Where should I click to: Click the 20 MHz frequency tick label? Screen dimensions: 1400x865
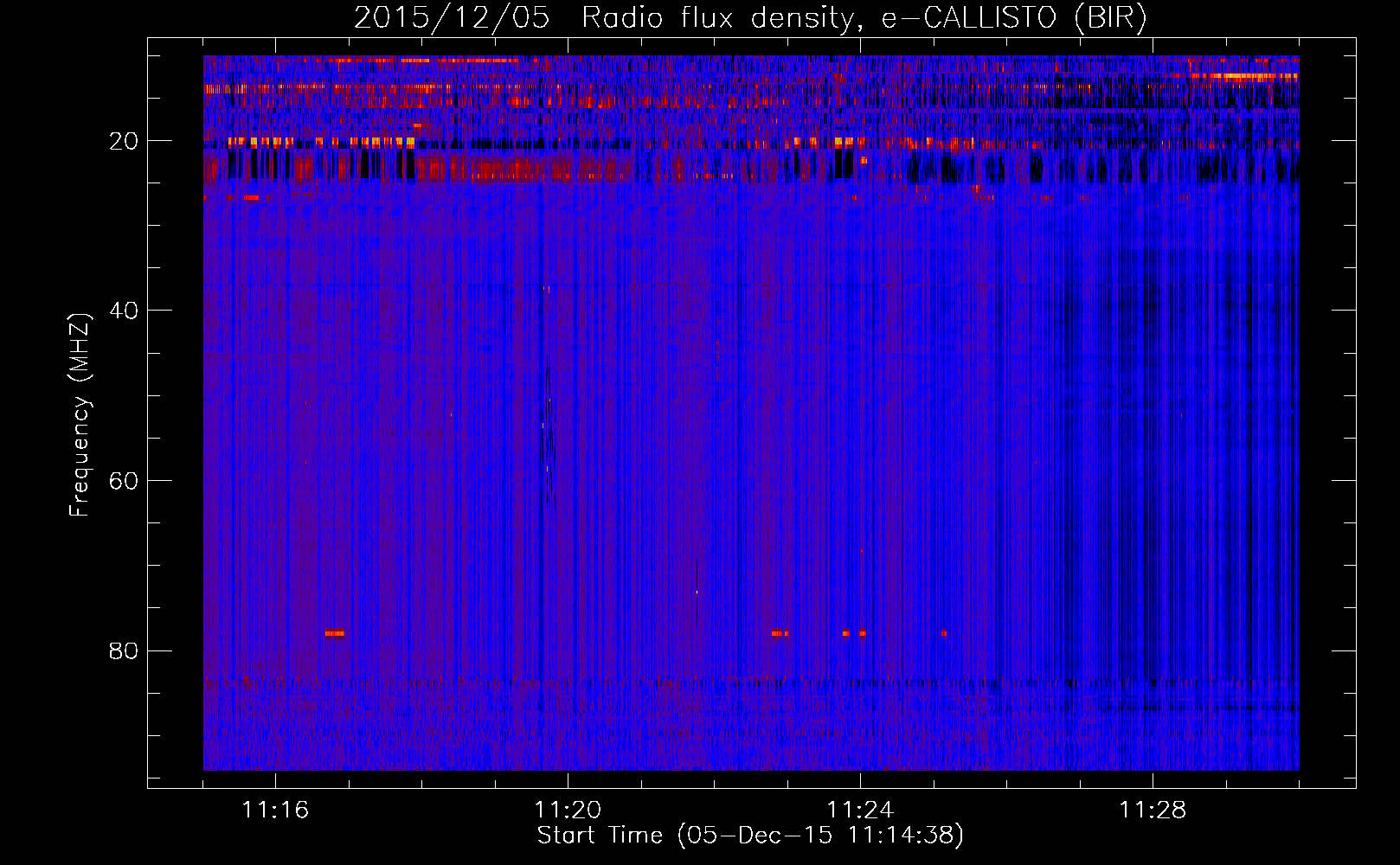click(125, 141)
